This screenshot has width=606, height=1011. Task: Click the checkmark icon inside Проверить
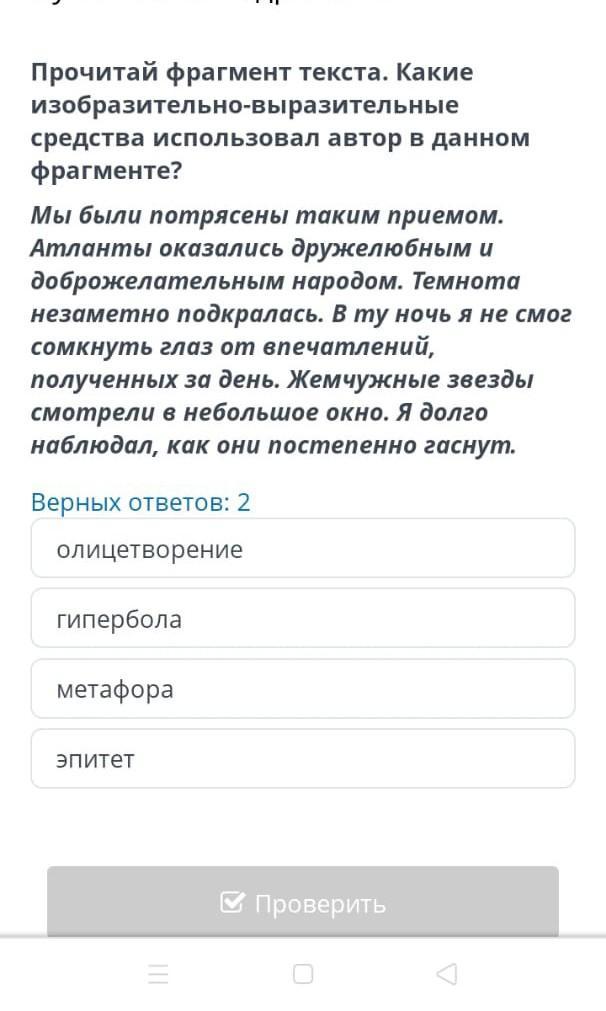(x=232, y=903)
